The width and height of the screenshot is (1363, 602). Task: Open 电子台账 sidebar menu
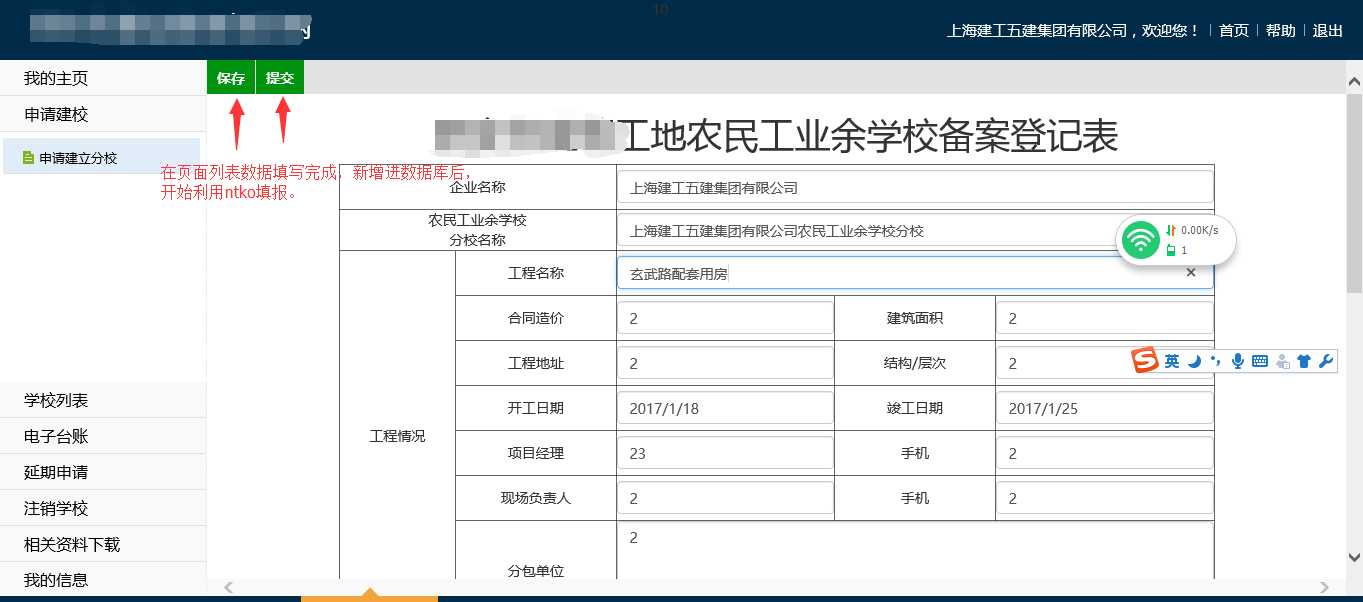coord(103,436)
